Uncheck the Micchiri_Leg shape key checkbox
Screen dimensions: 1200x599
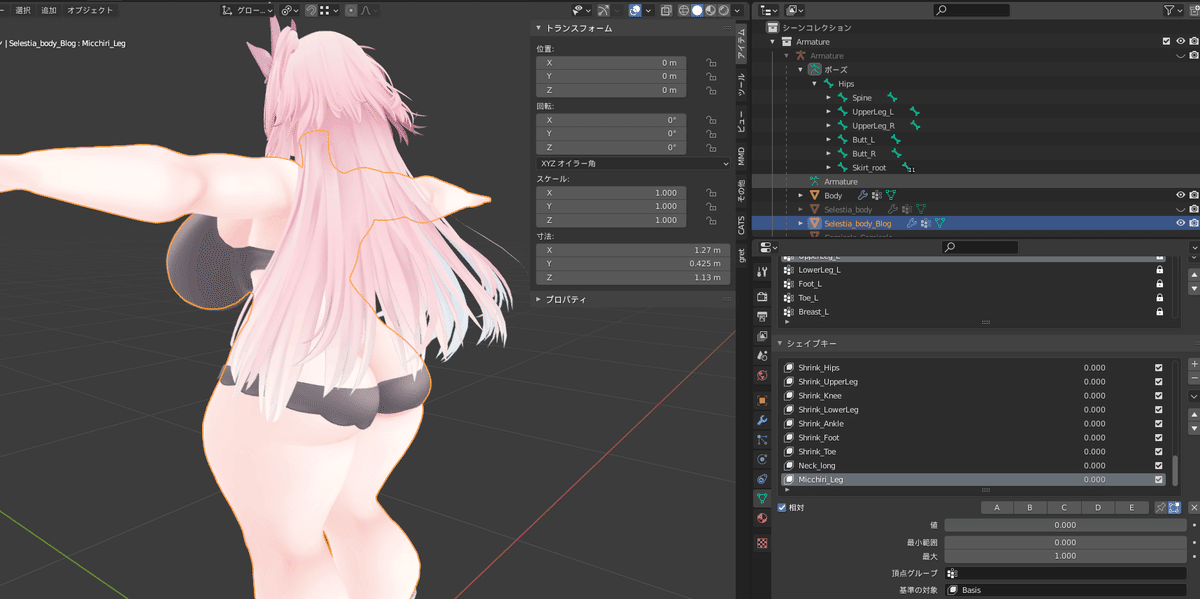1159,480
